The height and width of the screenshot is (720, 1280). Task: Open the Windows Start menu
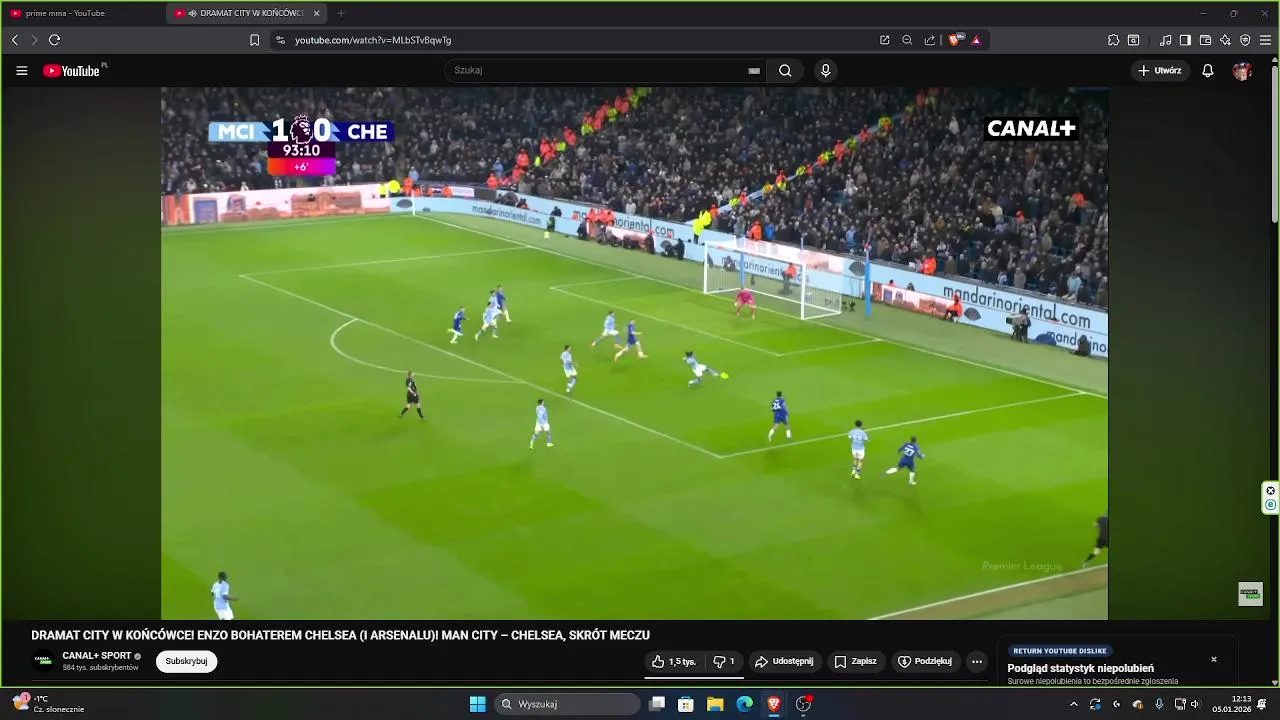[478, 704]
